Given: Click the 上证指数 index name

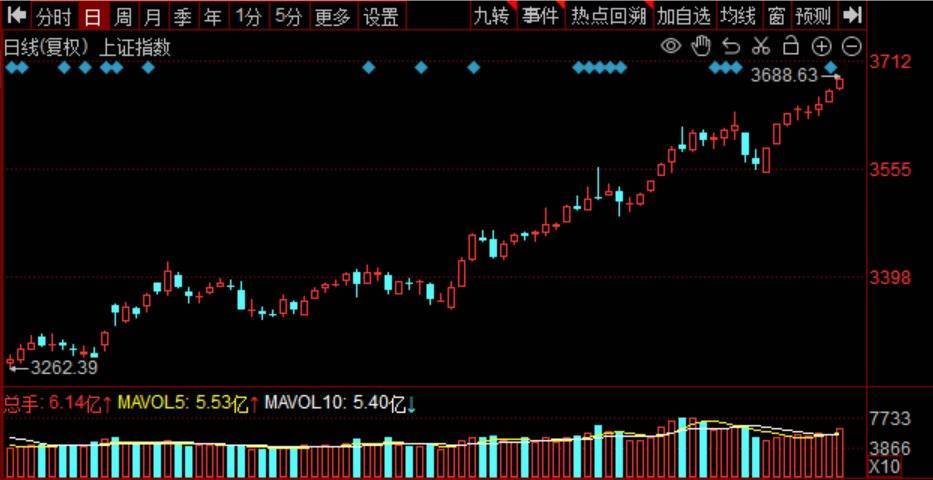Looking at the screenshot, I should pos(136,48).
